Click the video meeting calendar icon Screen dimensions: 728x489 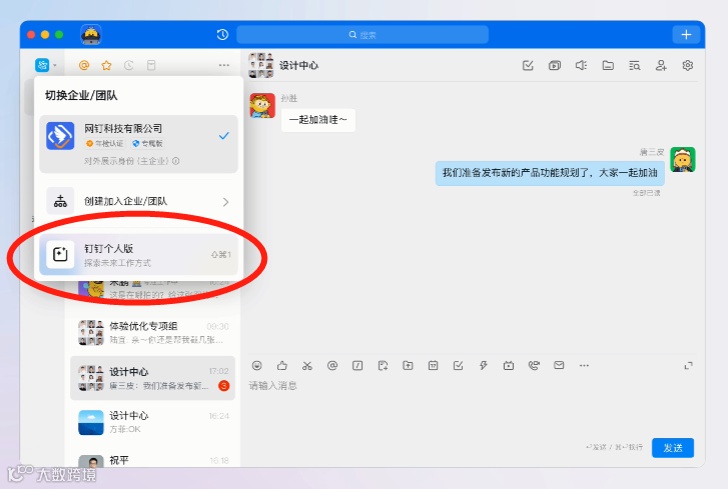click(x=508, y=365)
